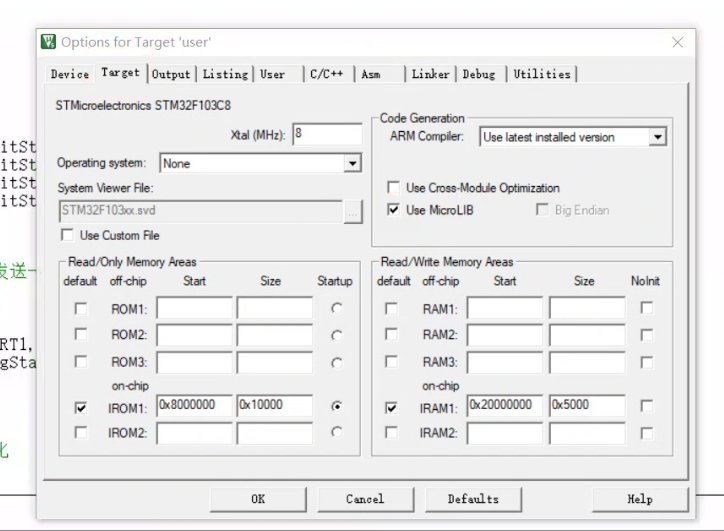Go to the Listing tab
Viewport: 724px width, 531px height.
225,74
